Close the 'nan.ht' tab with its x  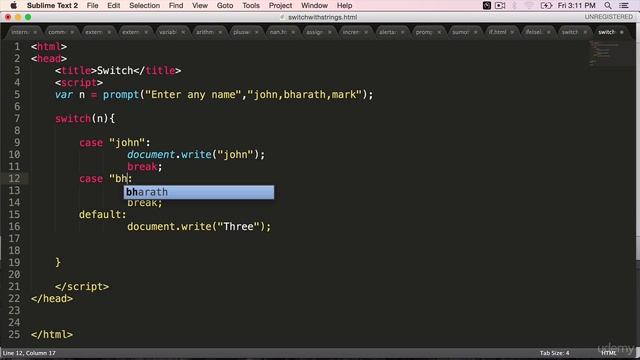(293, 32)
